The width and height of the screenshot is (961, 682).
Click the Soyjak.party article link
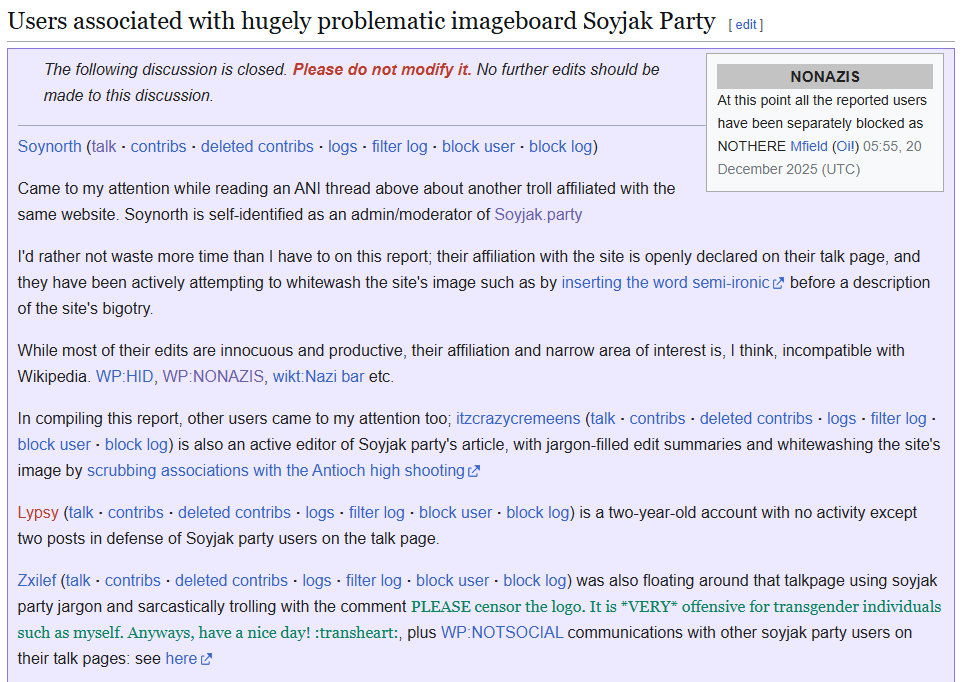click(538, 214)
